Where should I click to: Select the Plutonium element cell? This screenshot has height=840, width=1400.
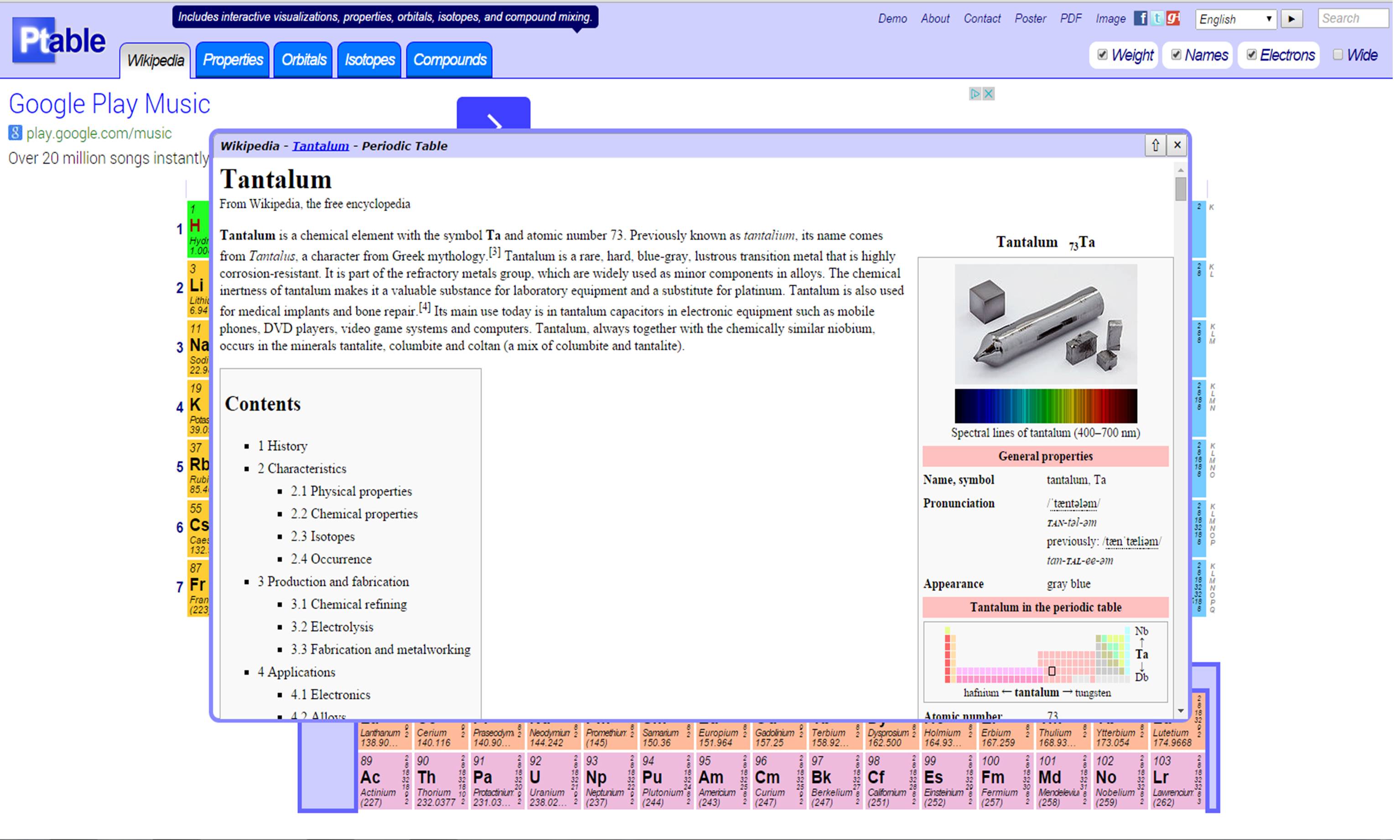(666, 781)
